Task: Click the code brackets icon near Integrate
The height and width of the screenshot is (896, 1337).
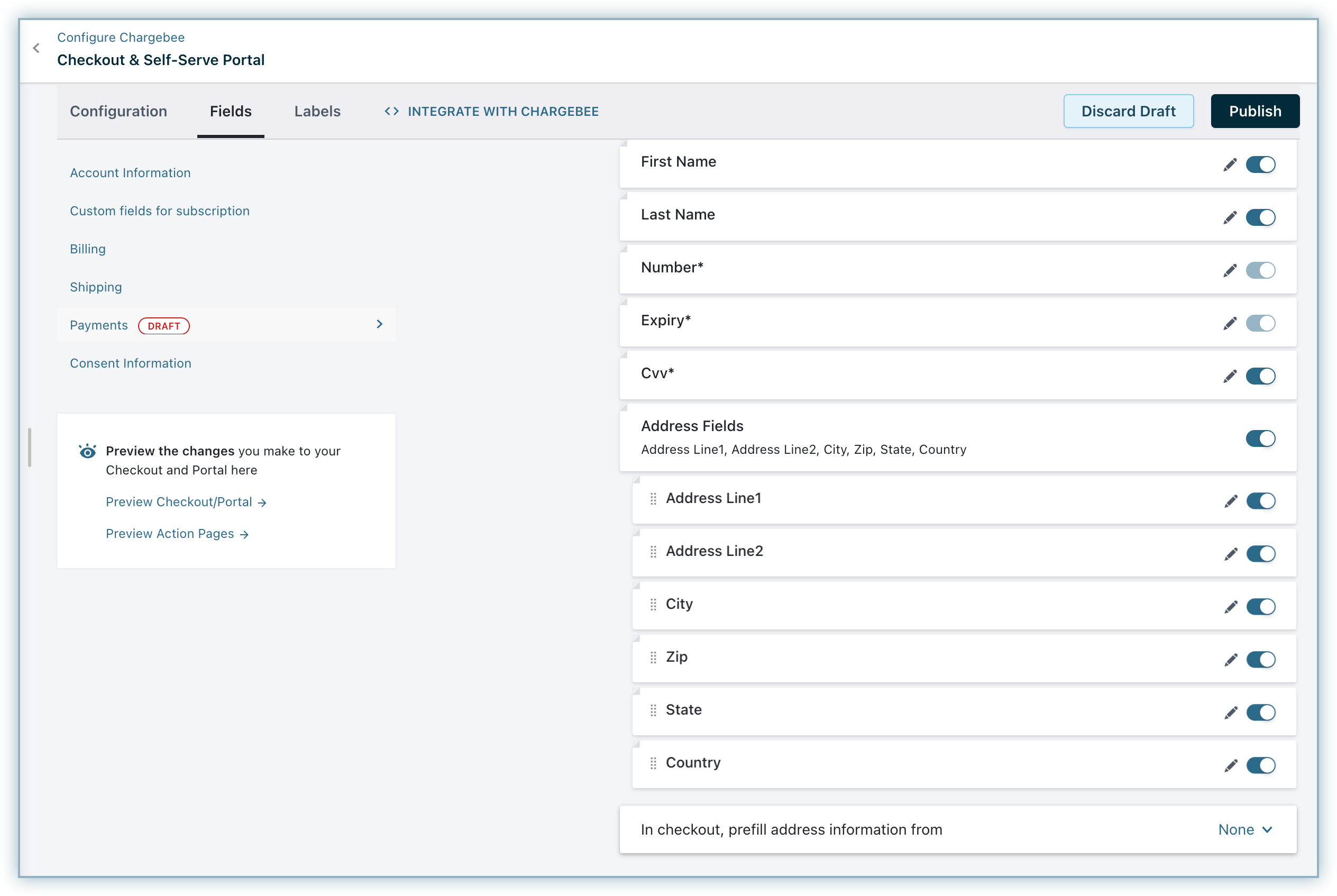Action: click(391, 112)
